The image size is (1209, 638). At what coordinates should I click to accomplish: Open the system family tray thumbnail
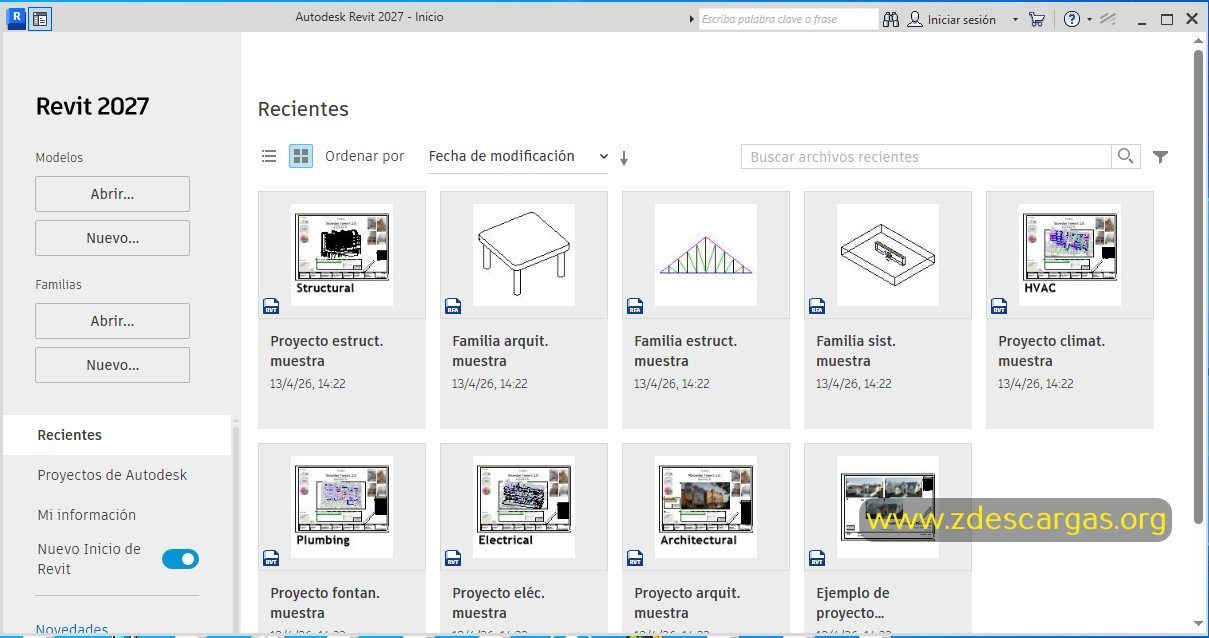pyautogui.click(x=888, y=255)
